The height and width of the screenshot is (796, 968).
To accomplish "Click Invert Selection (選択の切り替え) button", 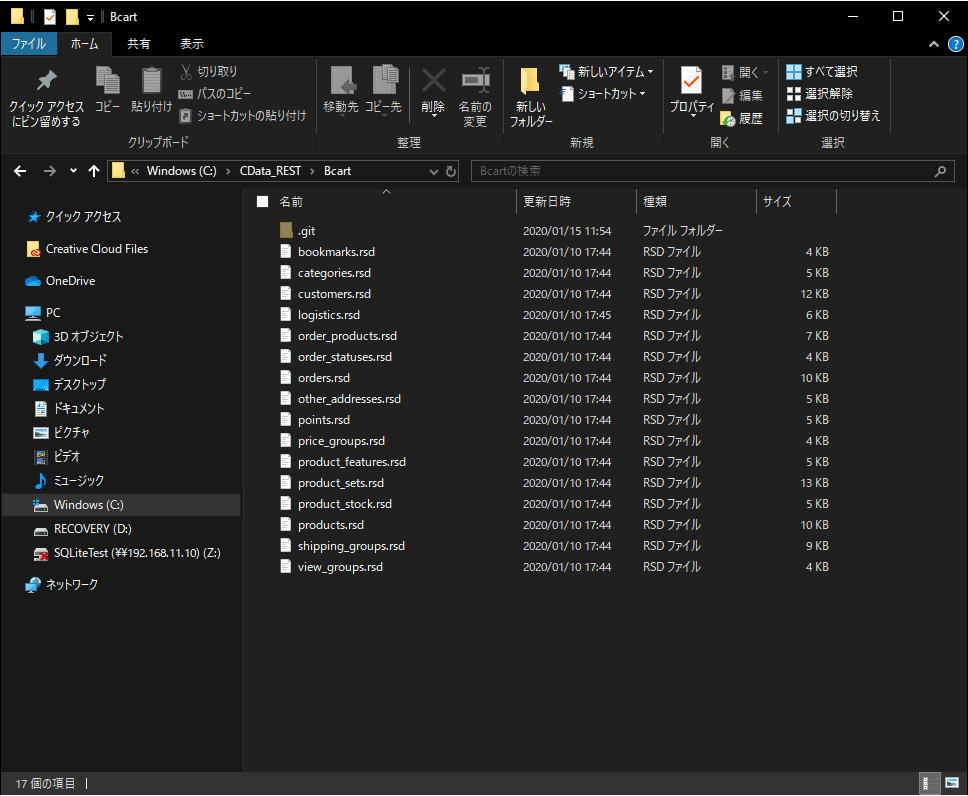I will [x=832, y=116].
